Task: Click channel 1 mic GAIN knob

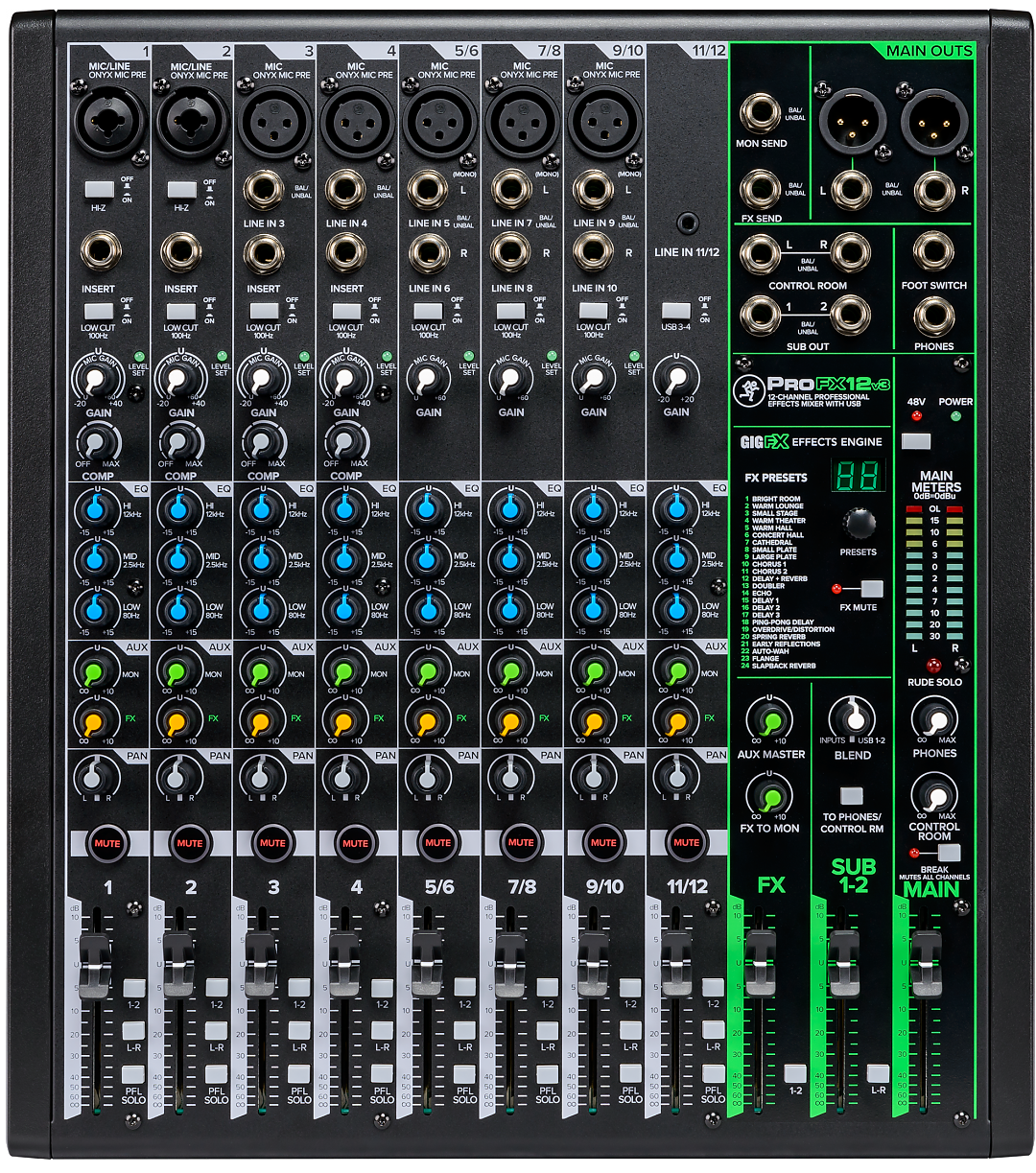Action: (97, 380)
